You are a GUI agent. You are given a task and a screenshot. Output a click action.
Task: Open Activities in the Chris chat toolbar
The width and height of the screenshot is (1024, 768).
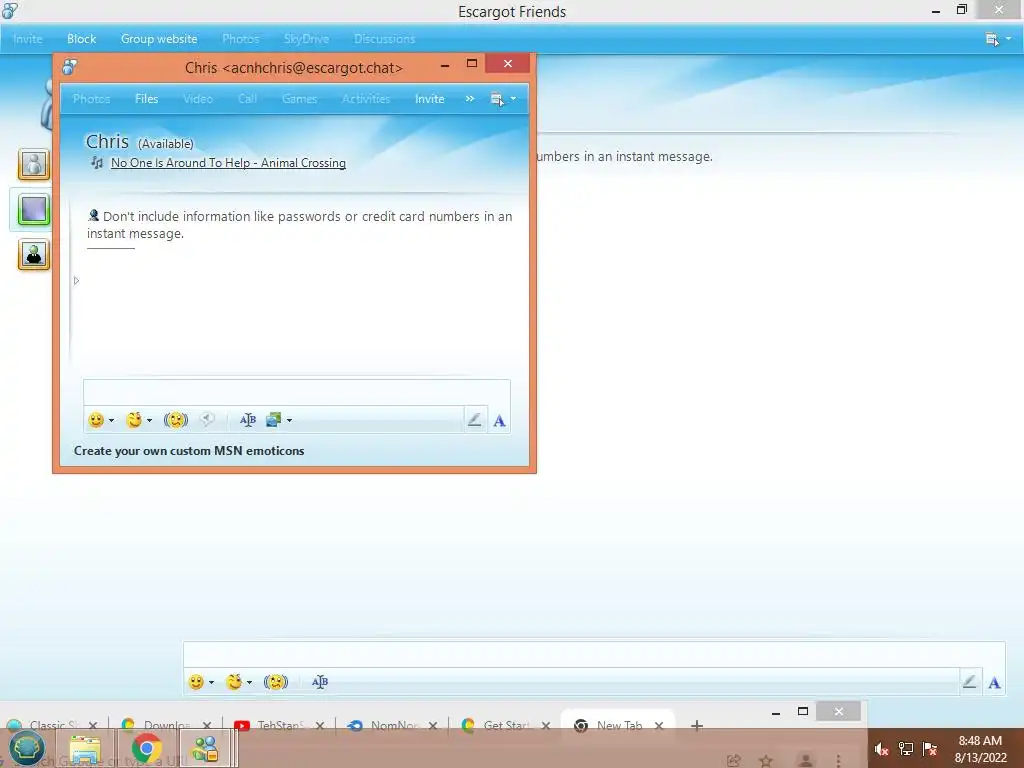[x=366, y=99]
